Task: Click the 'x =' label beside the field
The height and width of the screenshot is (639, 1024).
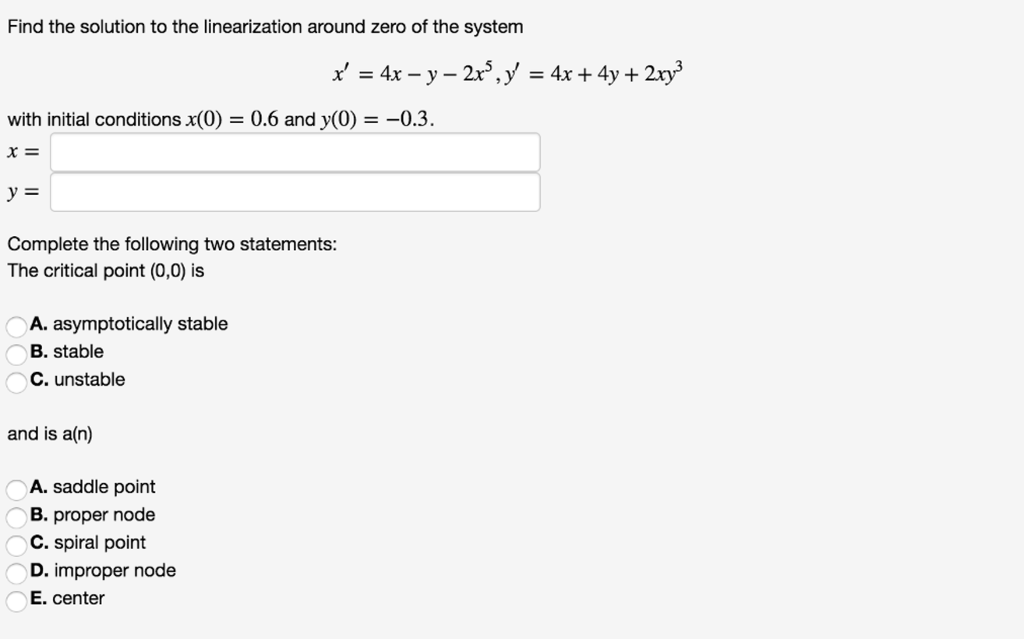Action: point(20,151)
